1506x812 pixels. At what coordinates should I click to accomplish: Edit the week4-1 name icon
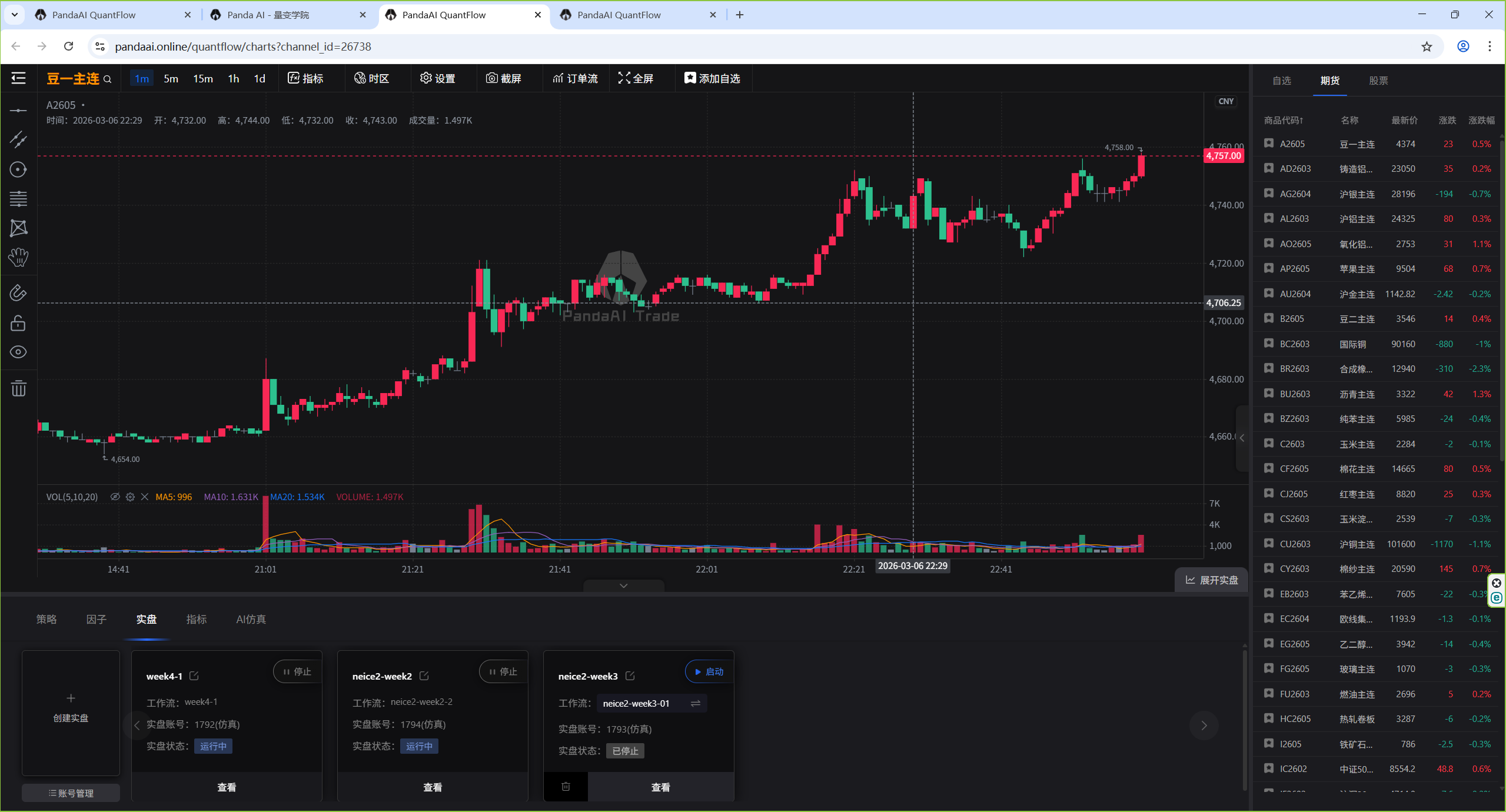pos(194,676)
